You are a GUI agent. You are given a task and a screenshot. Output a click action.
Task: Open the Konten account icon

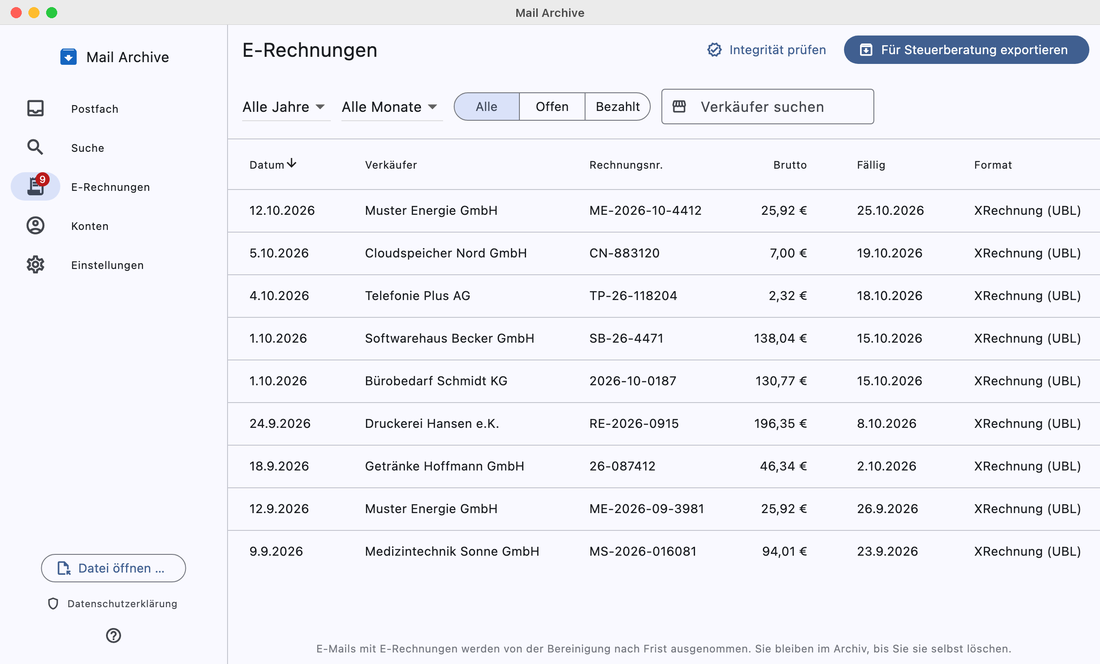[x=35, y=226]
